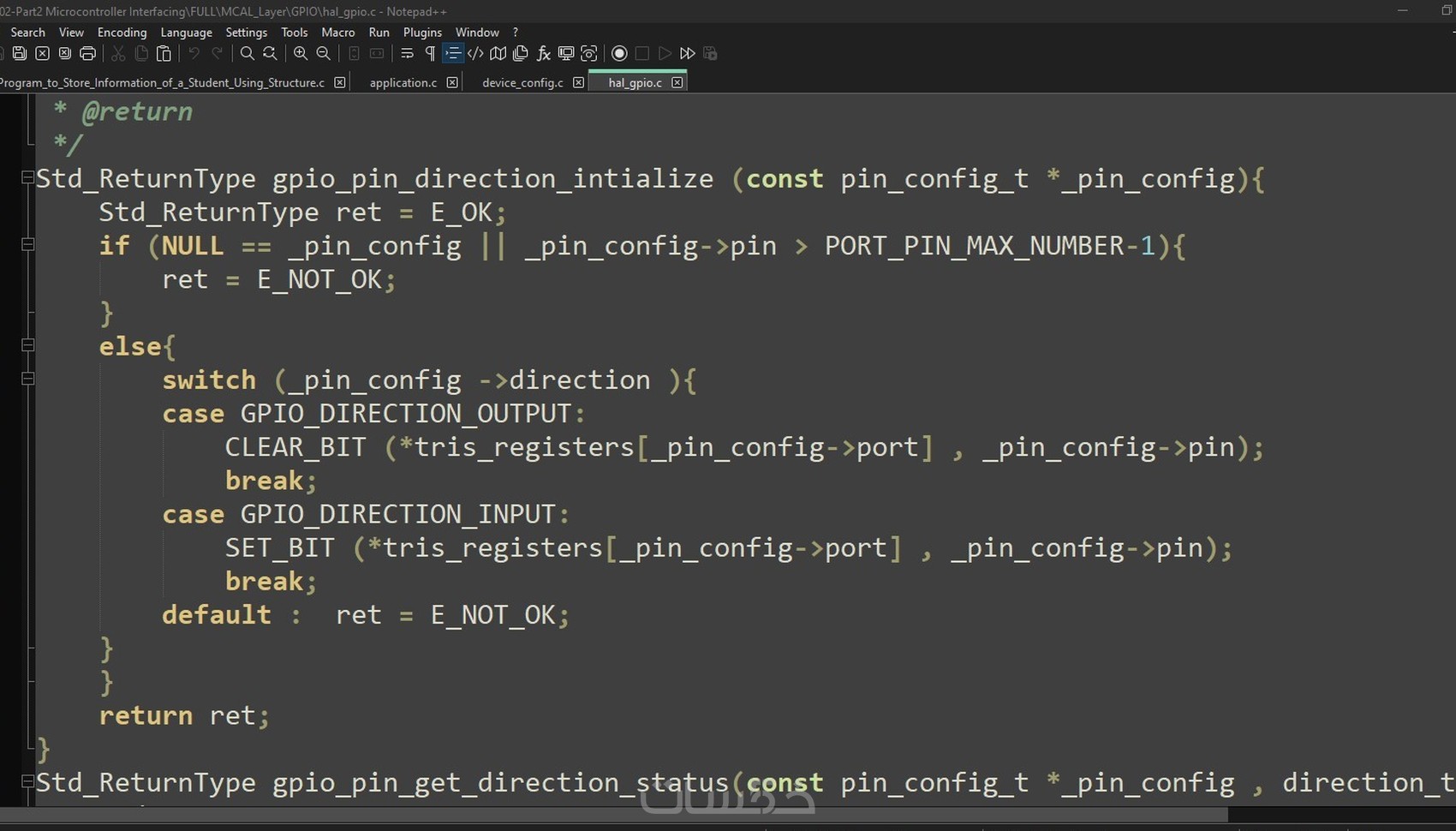Close the application.c tab
Image resolution: width=1456 pixels, height=831 pixels.
pyautogui.click(x=452, y=82)
